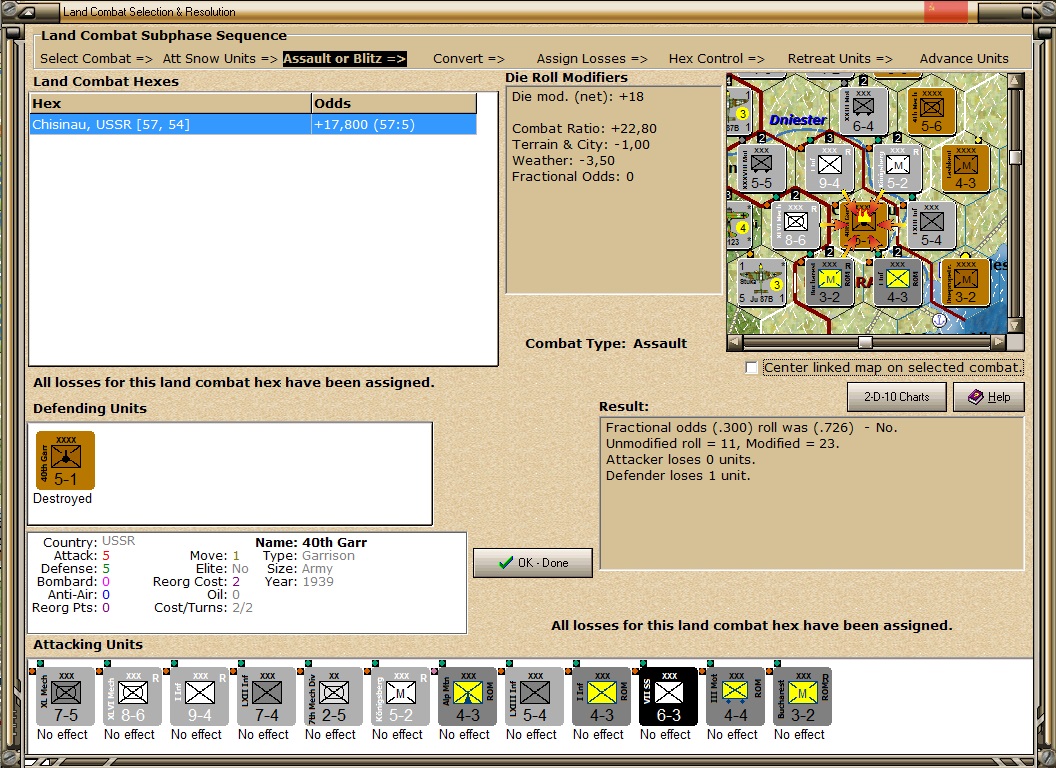Click the Hex column header

[170, 103]
